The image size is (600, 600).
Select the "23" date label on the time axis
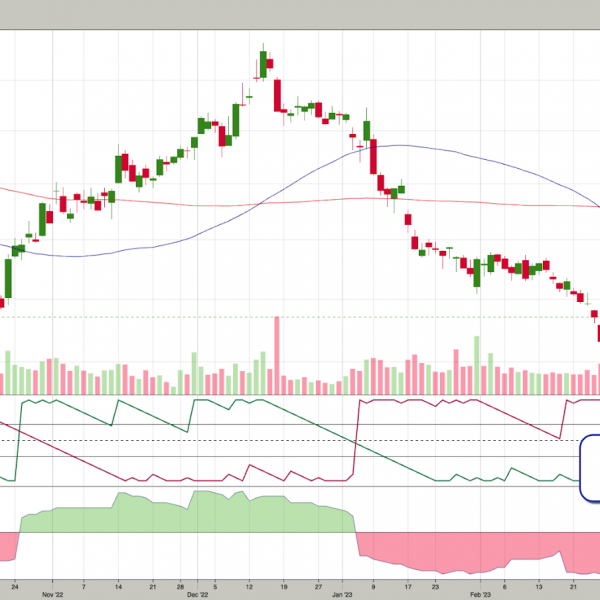[435, 586]
